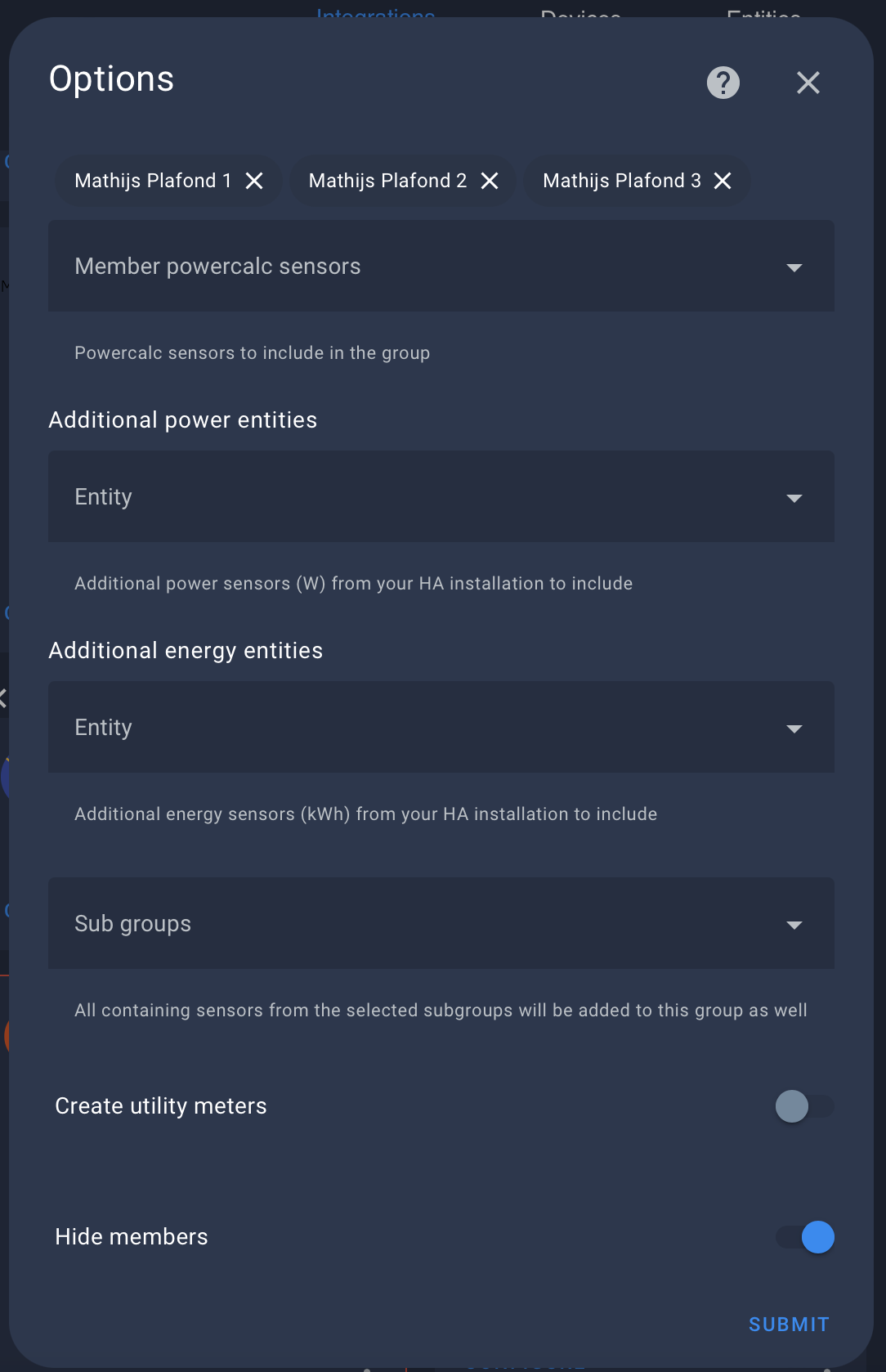Screen dimensions: 886x1372
Task: Close the Options dialog with the X icon
Action: 808,83
